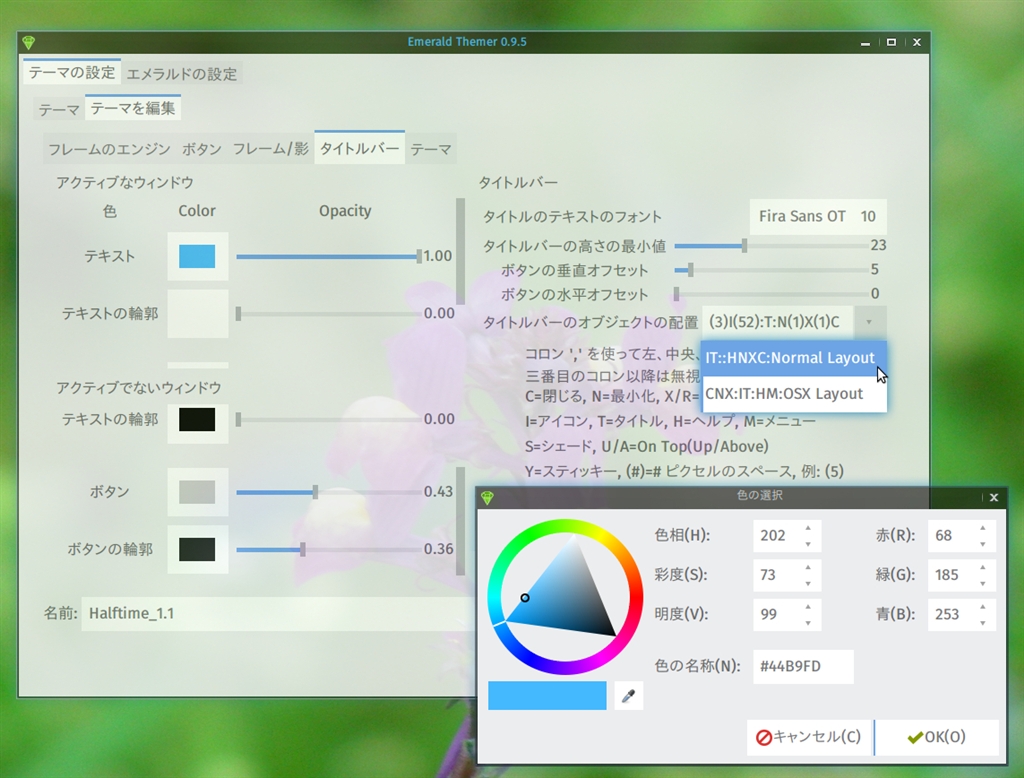This screenshot has width=1024, height=778.
Task: Increase the 色相(H) value
Action: (x=808, y=528)
